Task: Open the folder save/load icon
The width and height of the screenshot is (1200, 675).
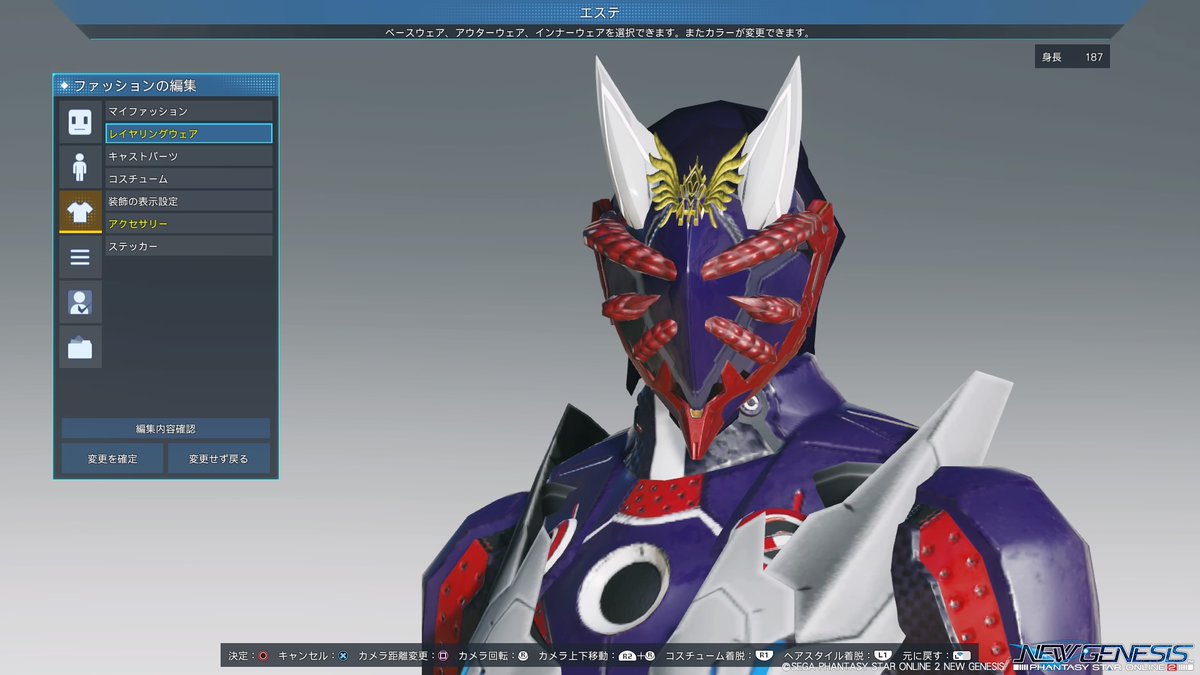Action: (x=80, y=347)
